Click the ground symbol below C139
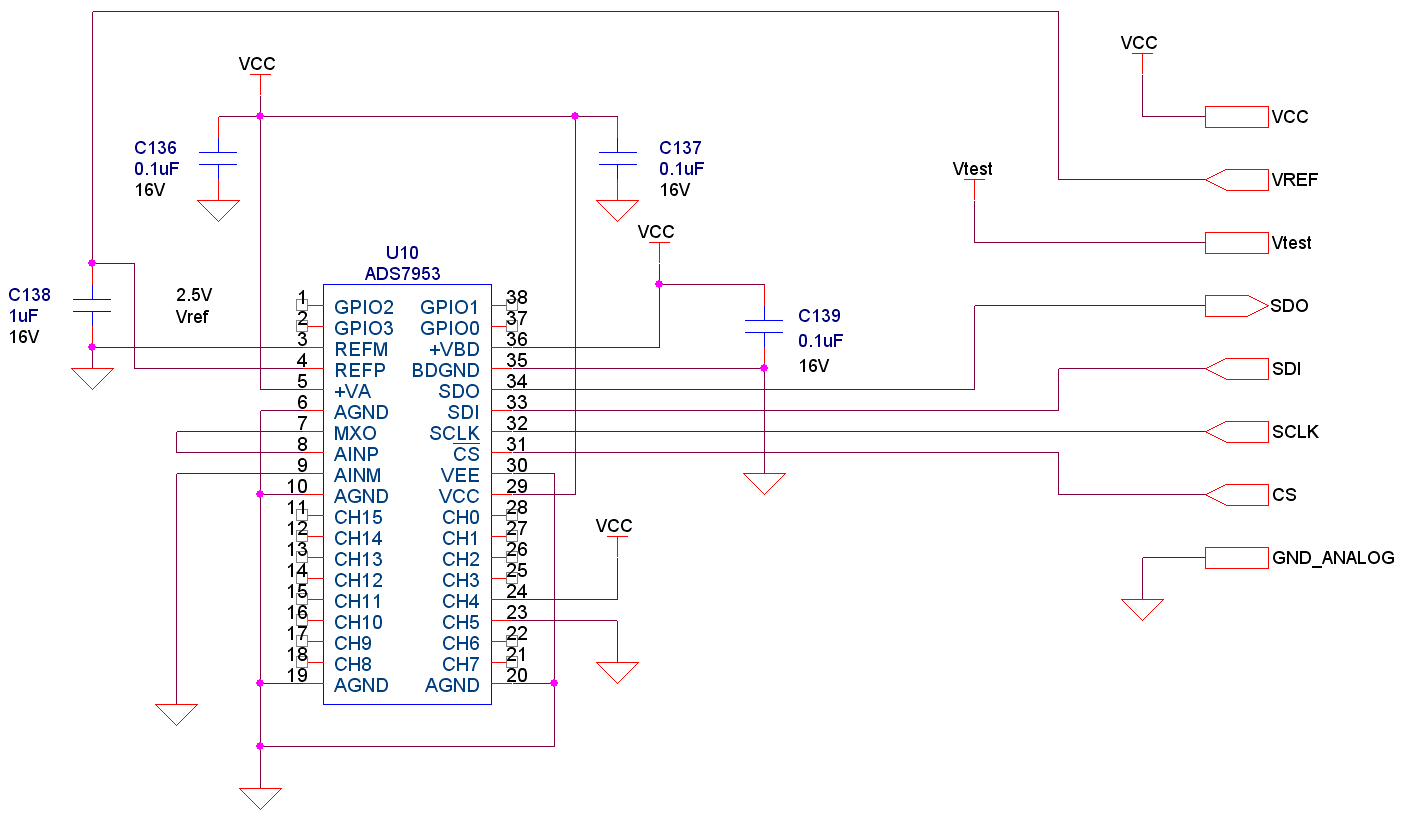The image size is (1409, 818). pyautogui.click(x=764, y=483)
